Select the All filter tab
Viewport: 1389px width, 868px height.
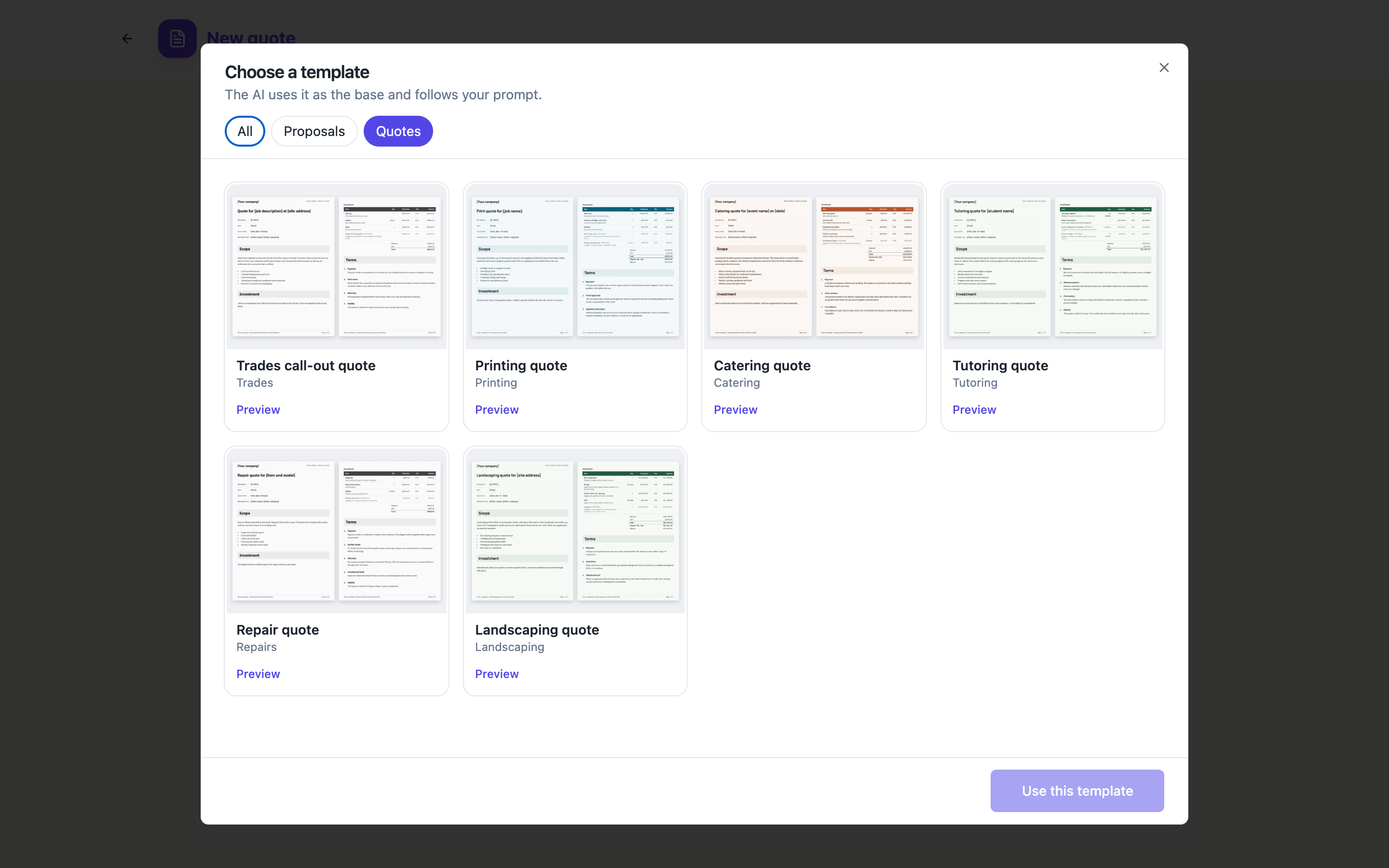pos(245,131)
